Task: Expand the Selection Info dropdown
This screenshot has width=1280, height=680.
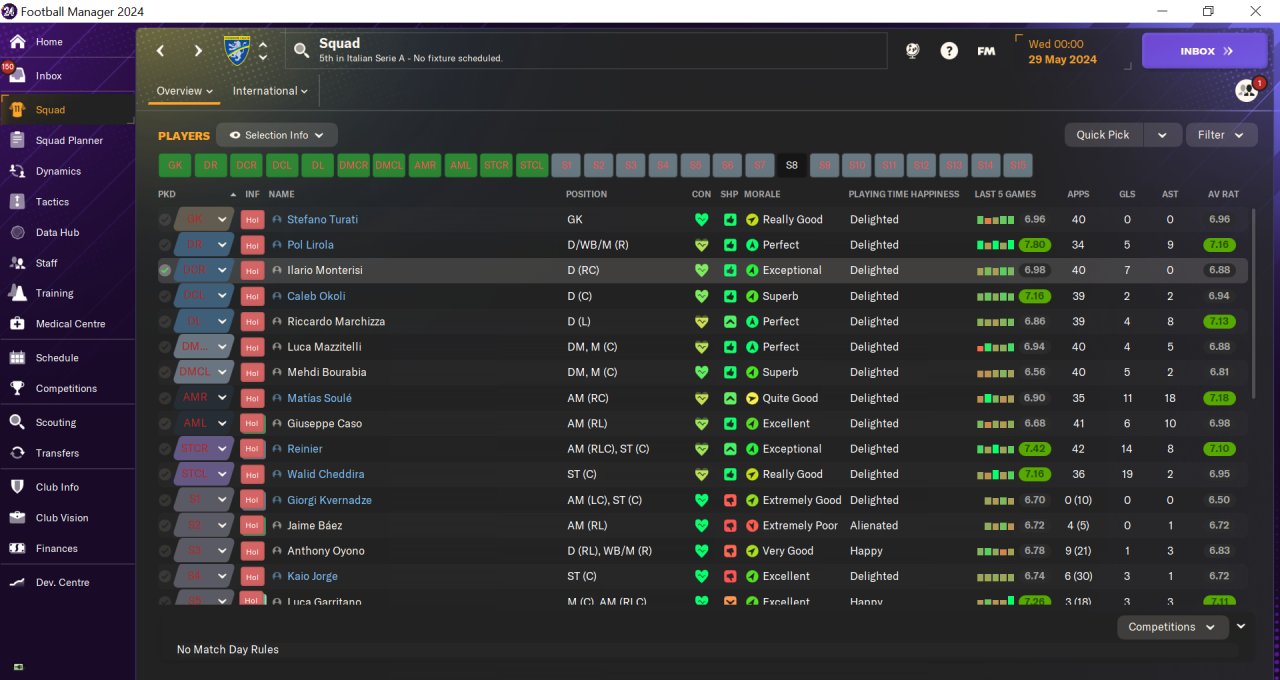Action: click(x=277, y=135)
